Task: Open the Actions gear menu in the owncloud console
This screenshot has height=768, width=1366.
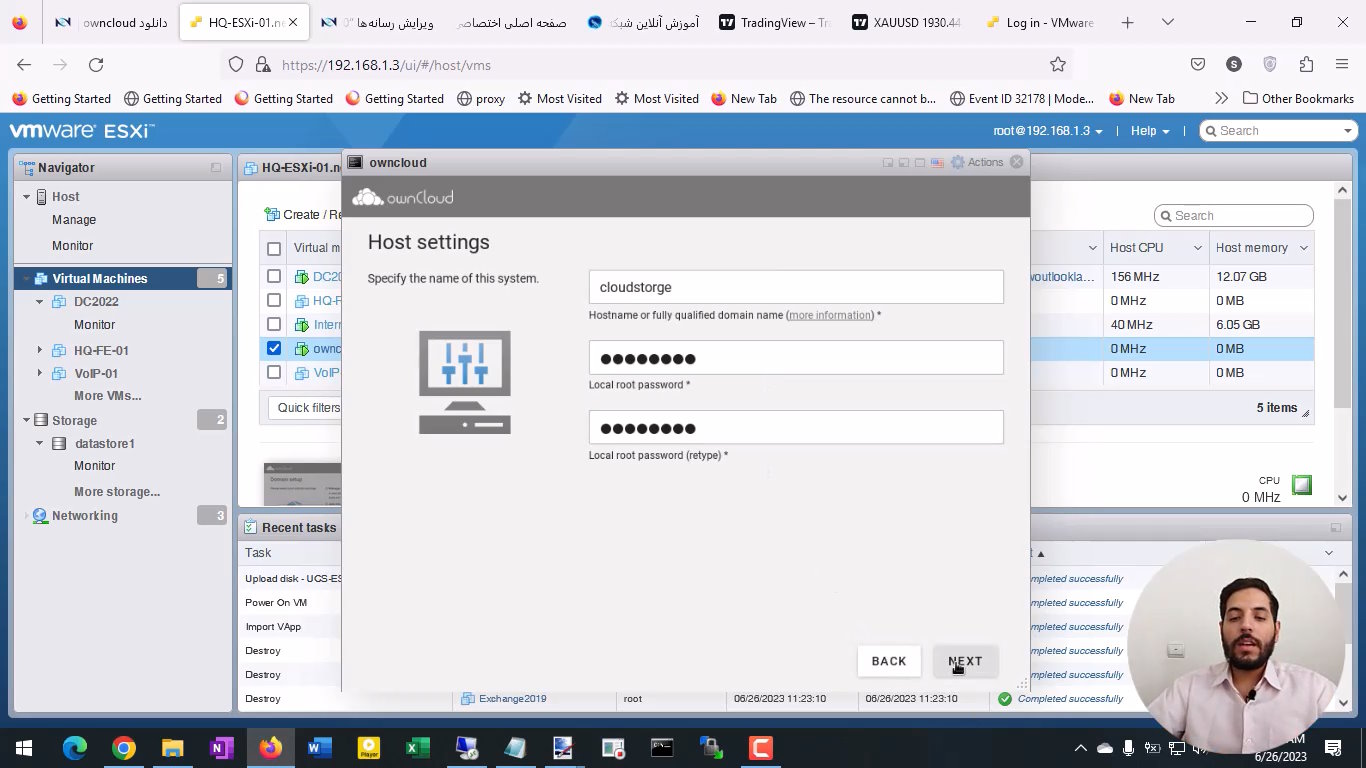Action: 976,162
